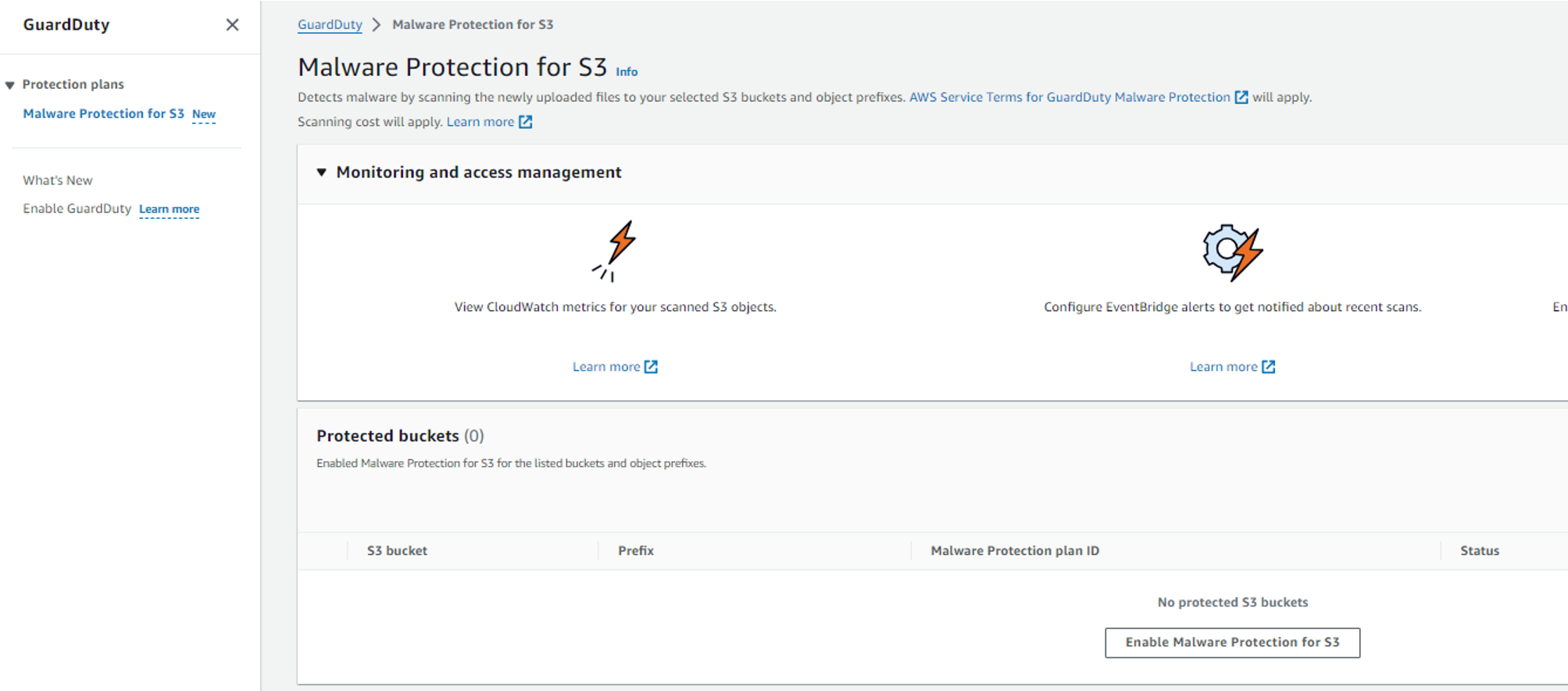Open What's New in sidebar
1568x691 pixels.
(58, 181)
